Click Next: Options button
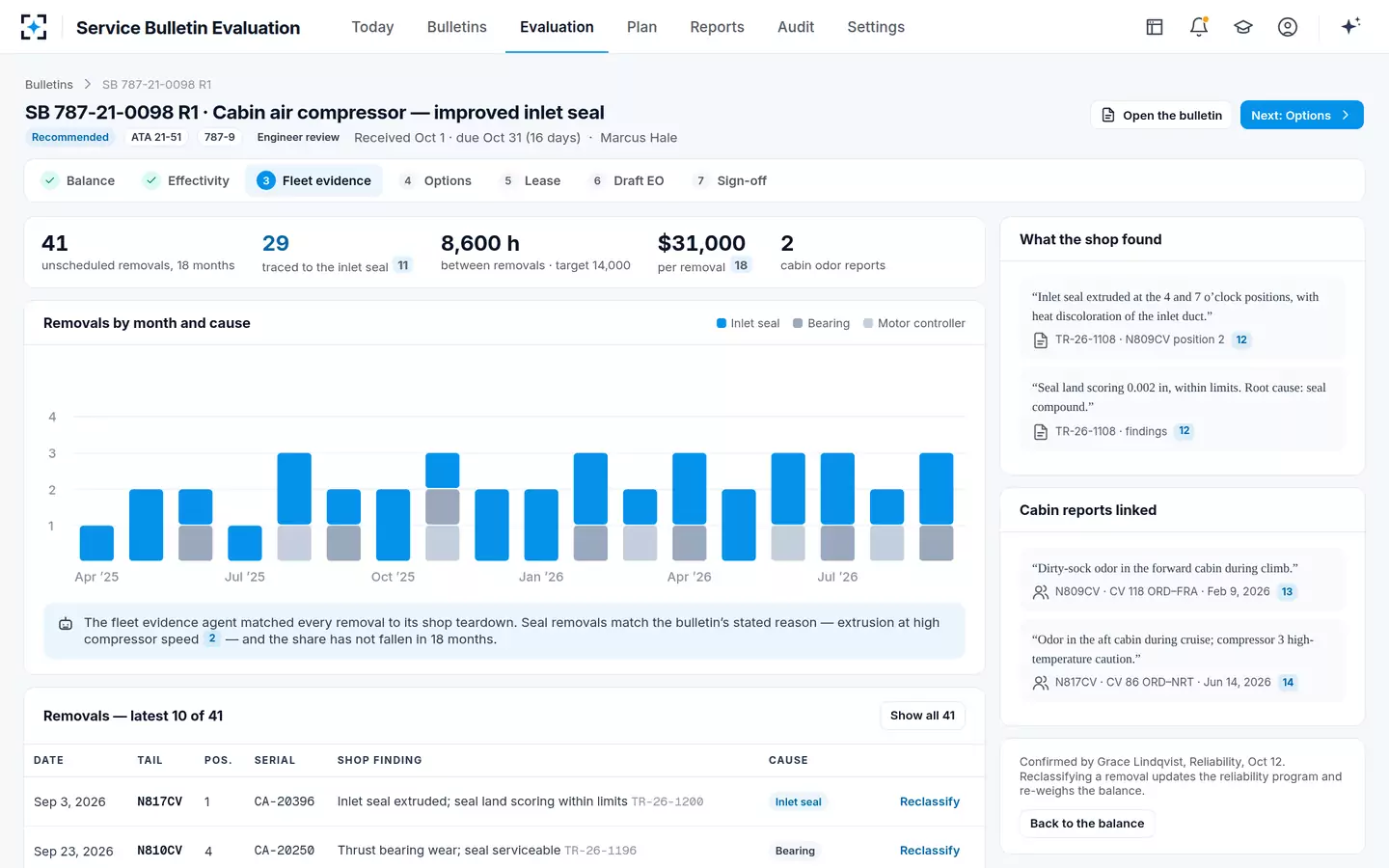Image resolution: width=1389 pixels, height=868 pixels. 1301,115
